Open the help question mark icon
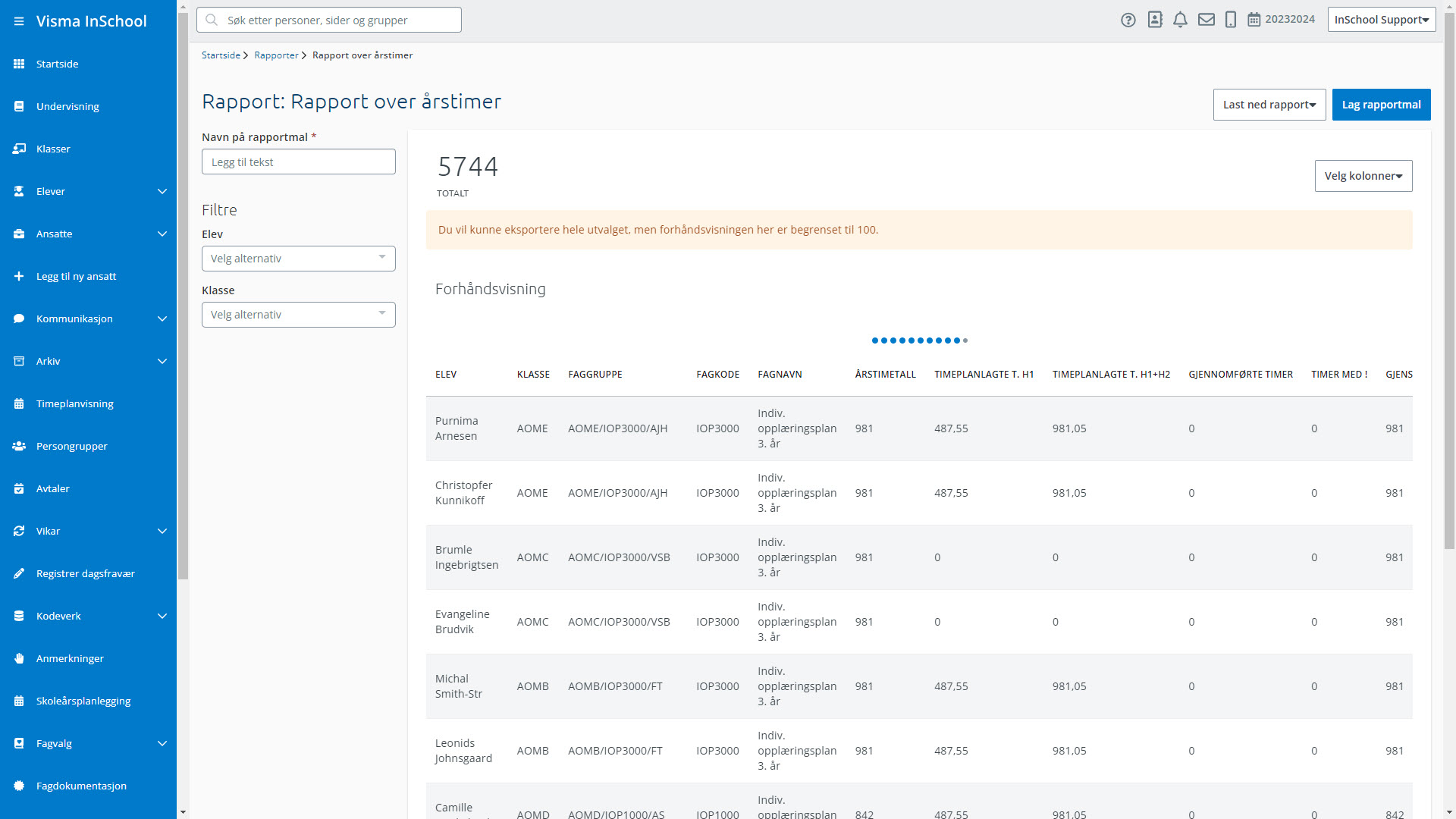 click(1128, 20)
